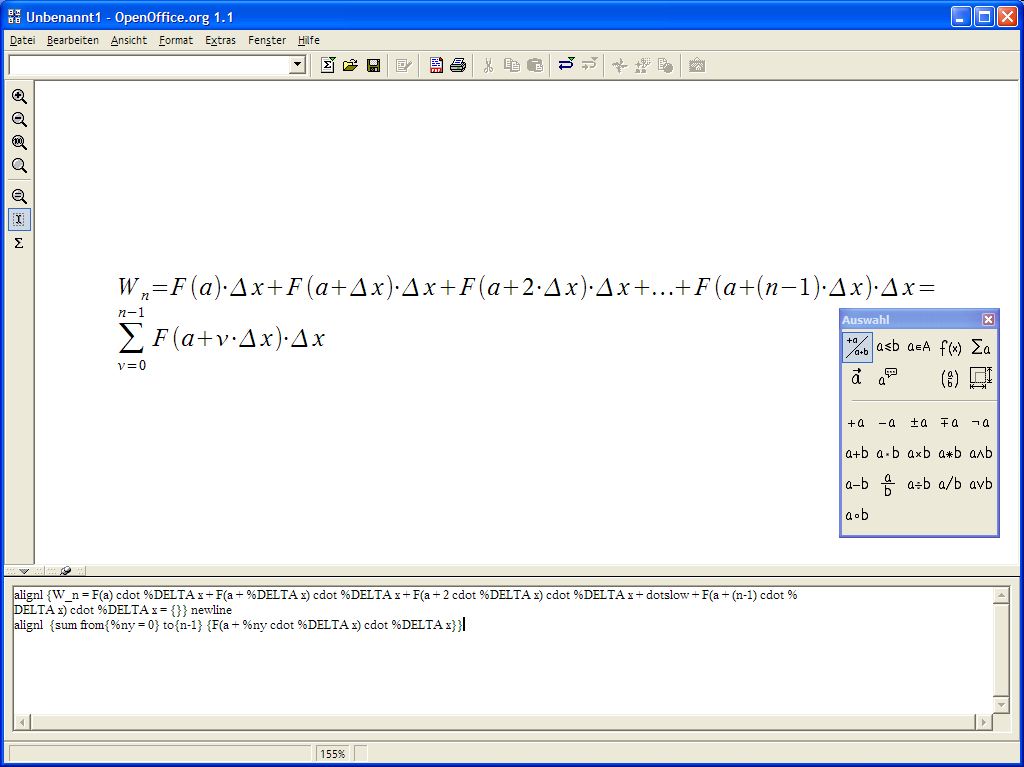Save the document with the floppy icon

tap(373, 65)
